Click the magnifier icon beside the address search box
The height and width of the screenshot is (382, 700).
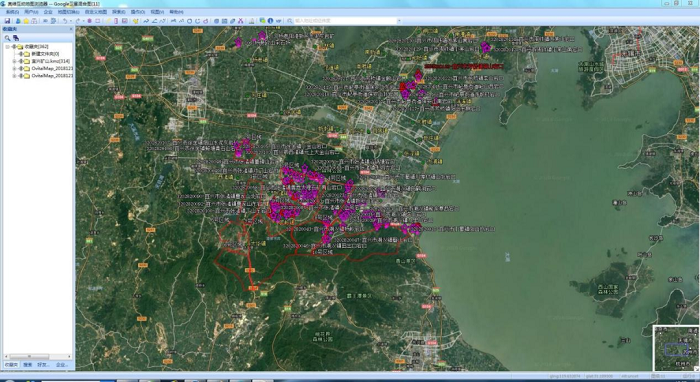click(289, 21)
